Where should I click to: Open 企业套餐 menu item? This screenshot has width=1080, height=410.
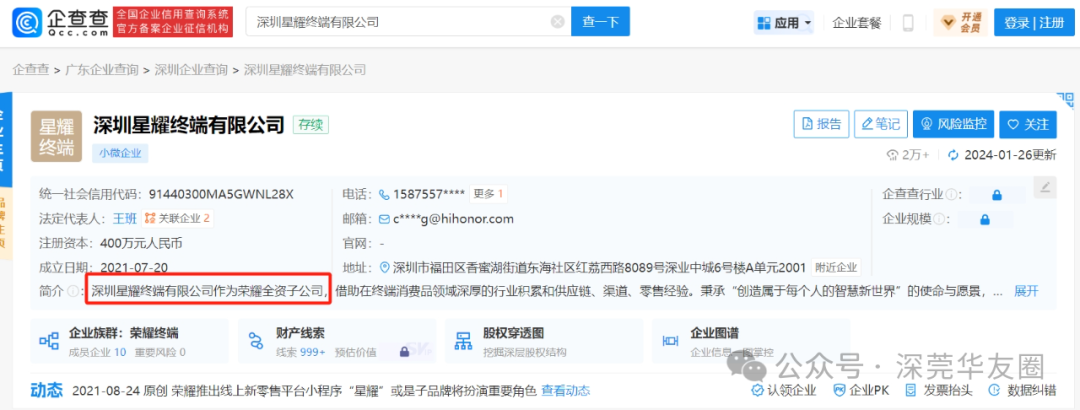(x=857, y=23)
